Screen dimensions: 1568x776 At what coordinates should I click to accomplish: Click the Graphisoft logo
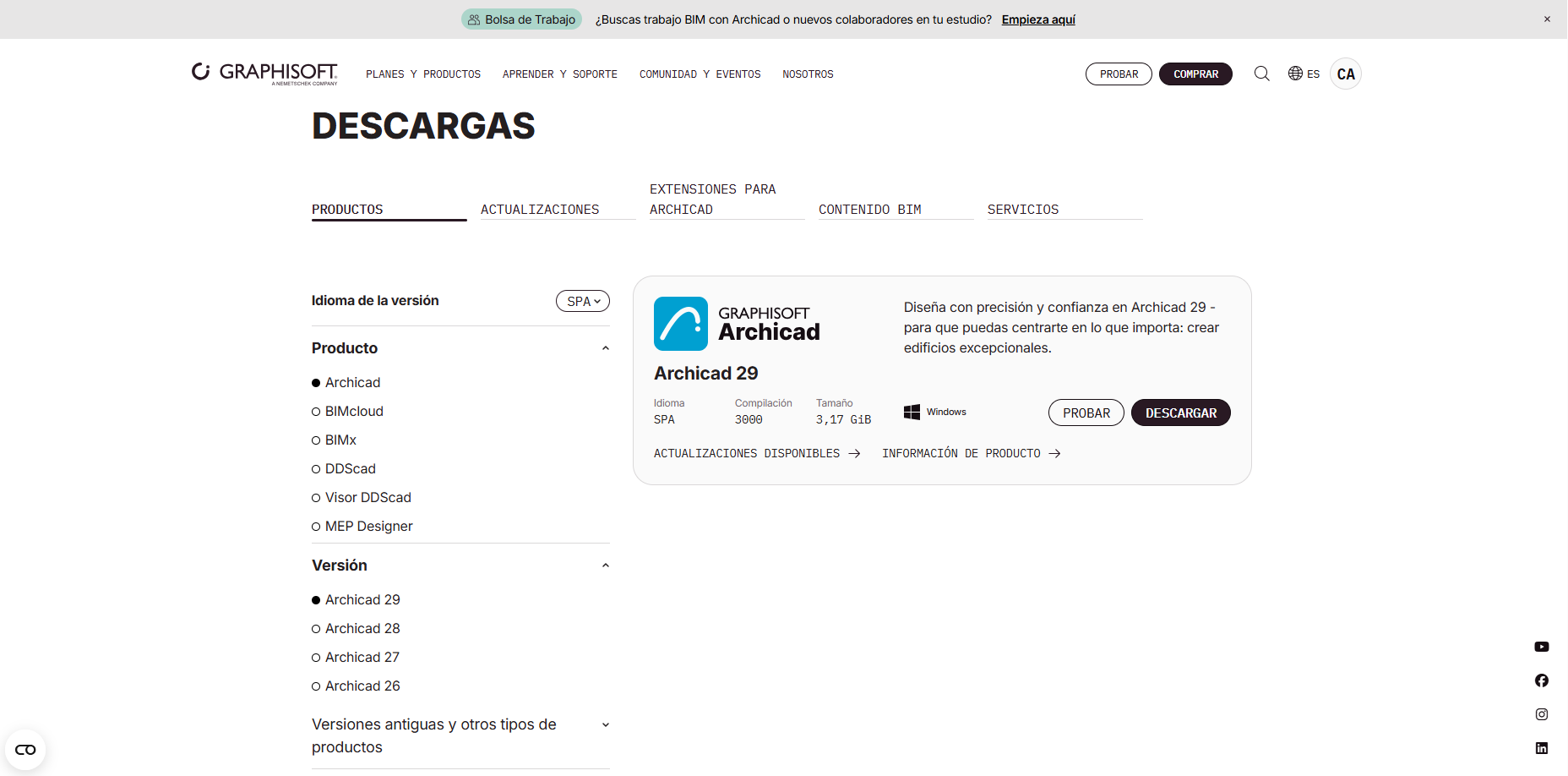[x=264, y=74]
